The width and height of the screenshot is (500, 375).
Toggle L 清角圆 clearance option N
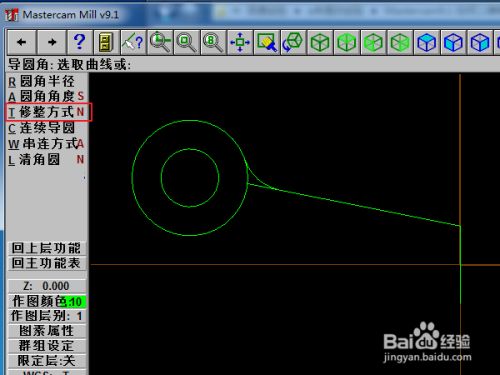(46, 160)
